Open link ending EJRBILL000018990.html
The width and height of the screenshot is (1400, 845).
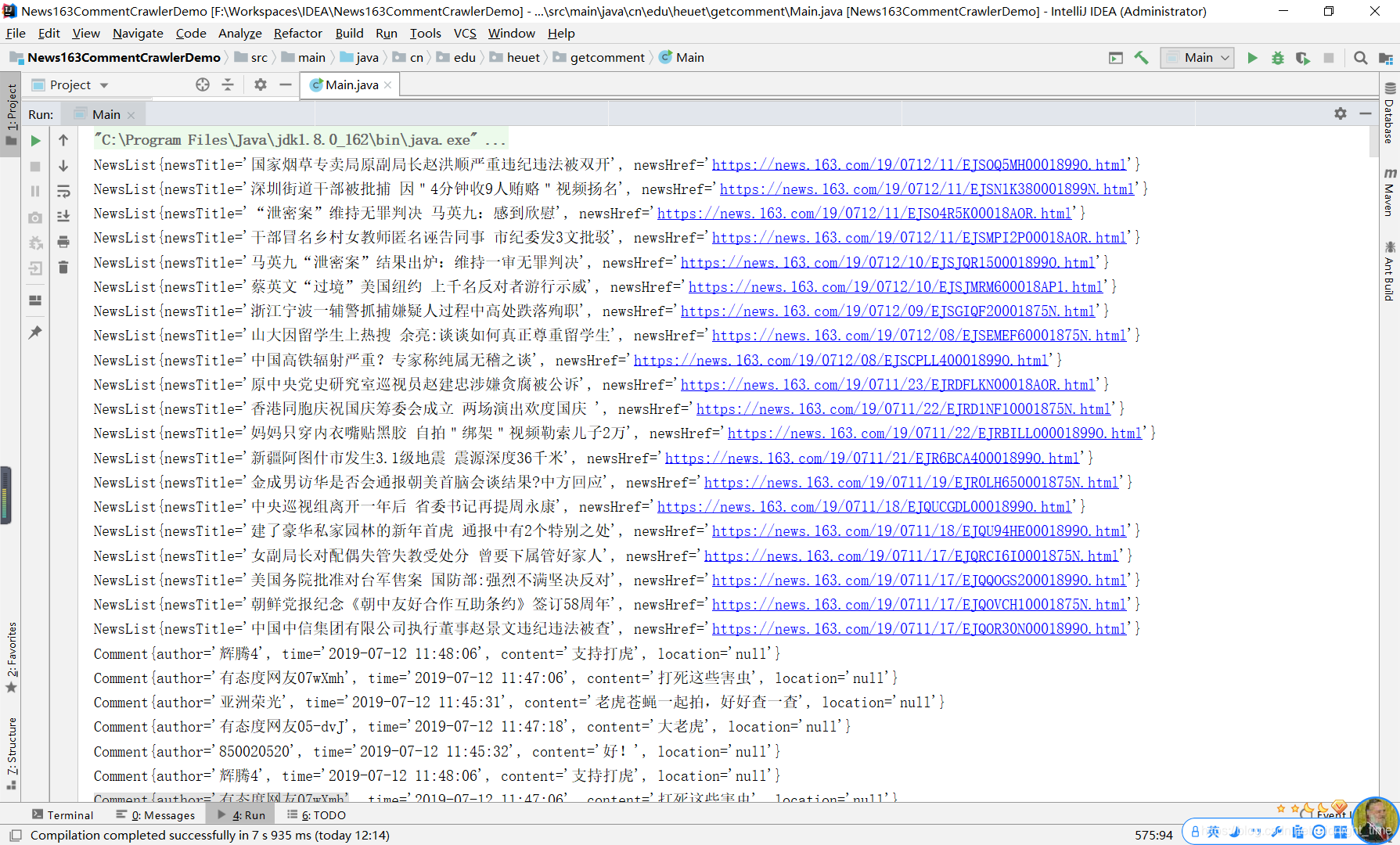tap(934, 433)
